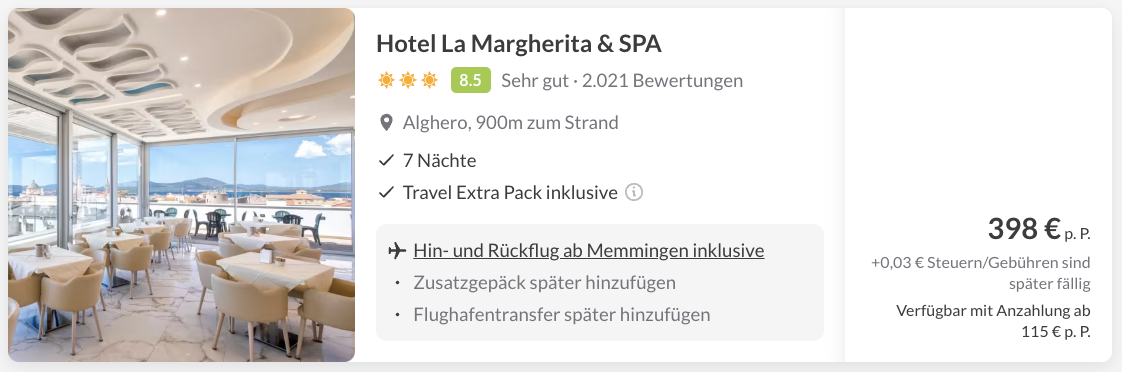This screenshot has width=1122, height=372.
Task: Open the 2.021 Bewertungen reviews text
Action: coord(662,81)
